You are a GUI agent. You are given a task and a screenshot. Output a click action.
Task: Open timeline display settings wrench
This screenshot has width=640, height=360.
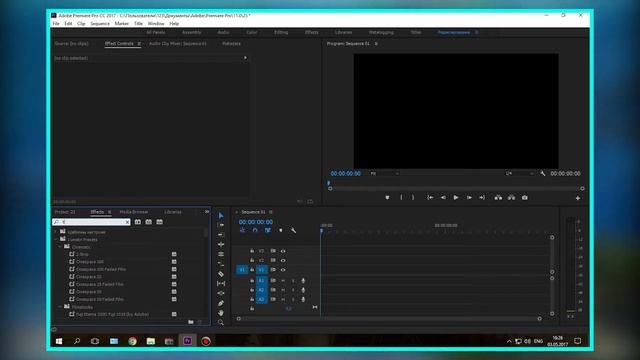point(293,231)
